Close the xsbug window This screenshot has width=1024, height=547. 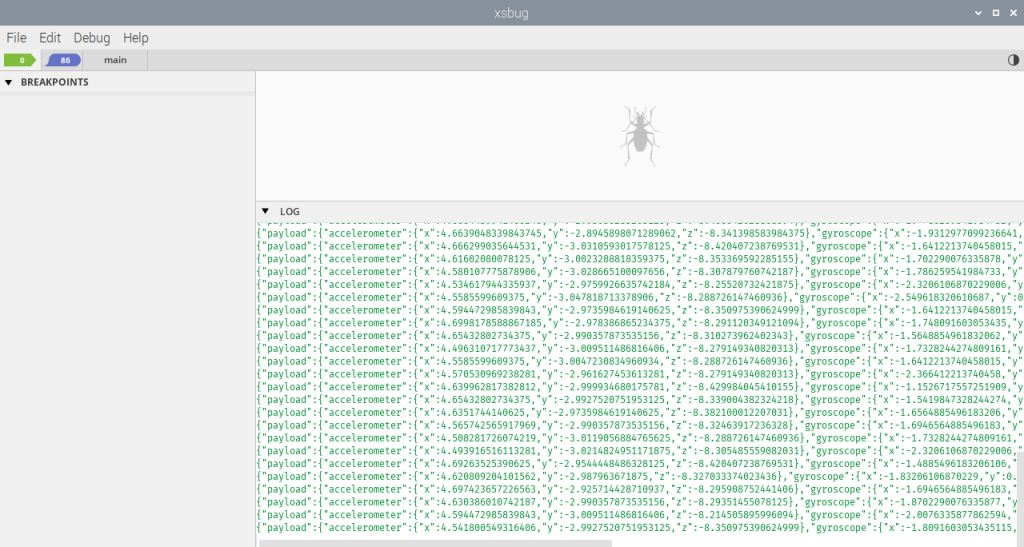pos(1014,13)
